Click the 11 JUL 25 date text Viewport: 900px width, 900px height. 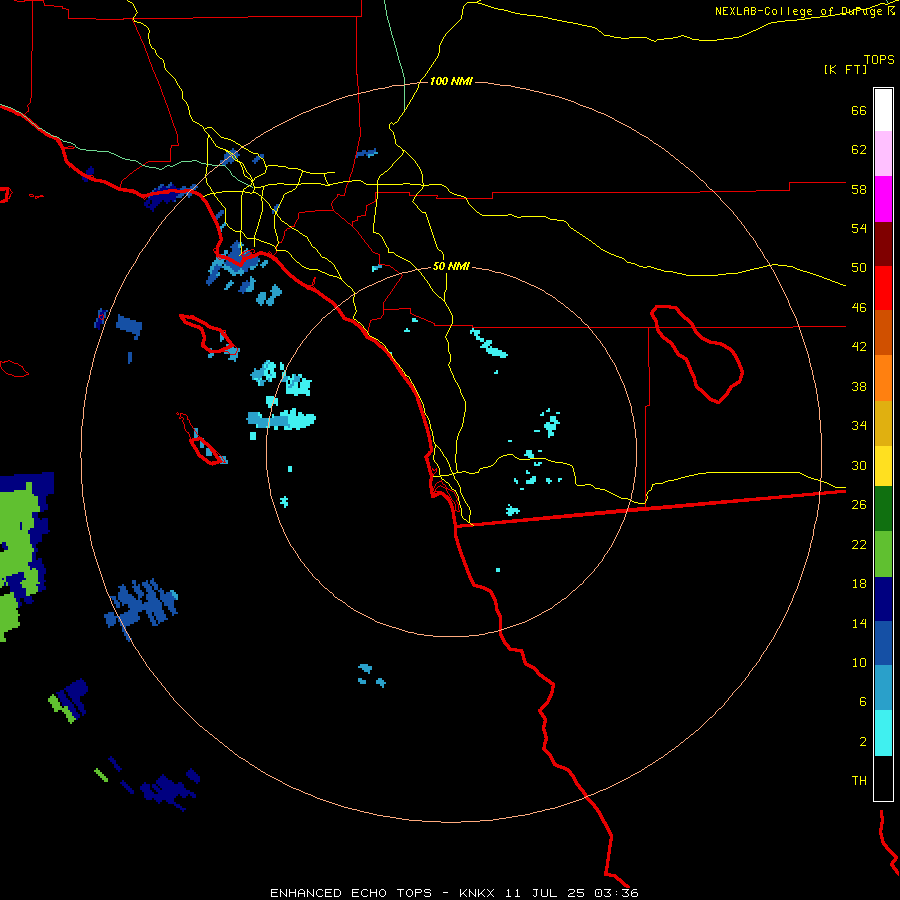(x=545, y=893)
